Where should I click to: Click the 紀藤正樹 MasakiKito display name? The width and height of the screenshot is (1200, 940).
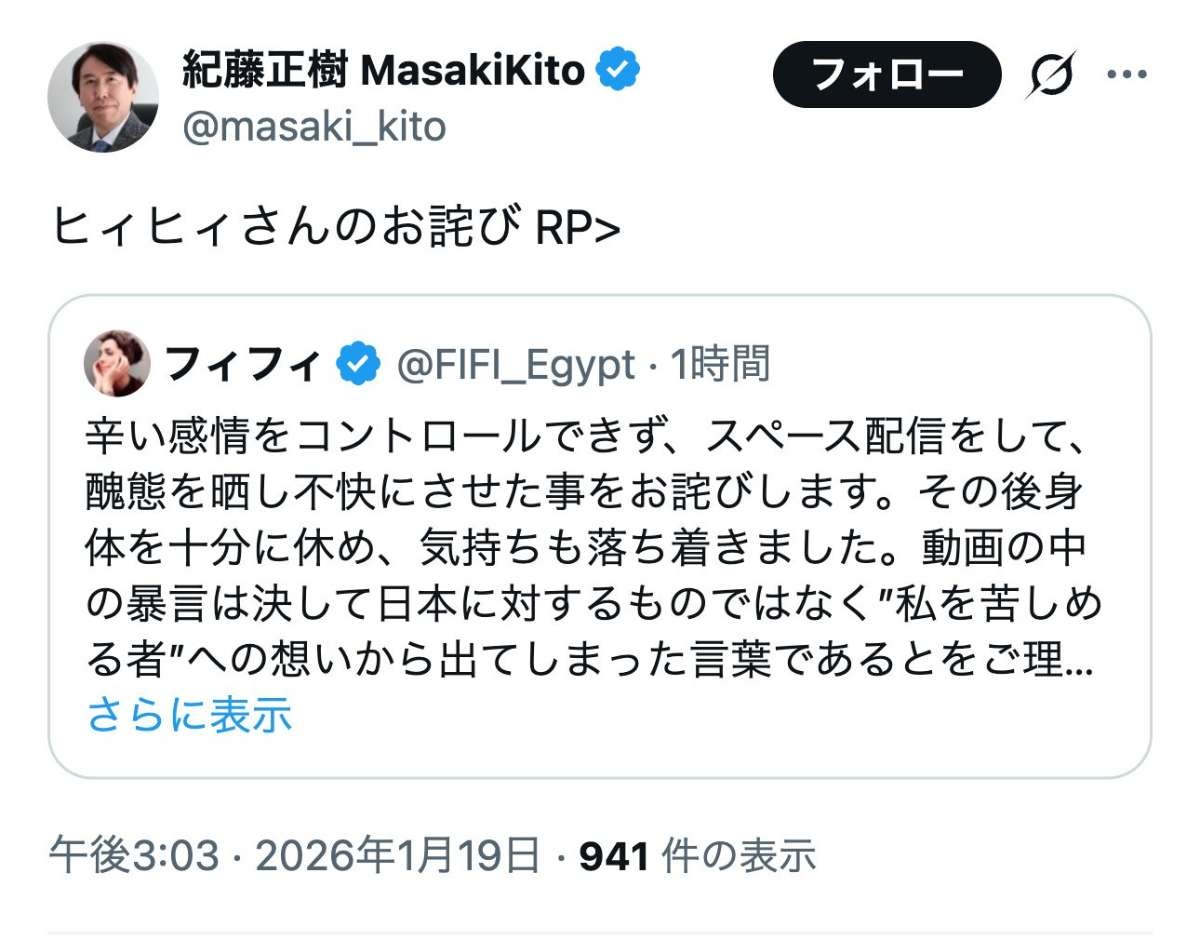[x=383, y=71]
